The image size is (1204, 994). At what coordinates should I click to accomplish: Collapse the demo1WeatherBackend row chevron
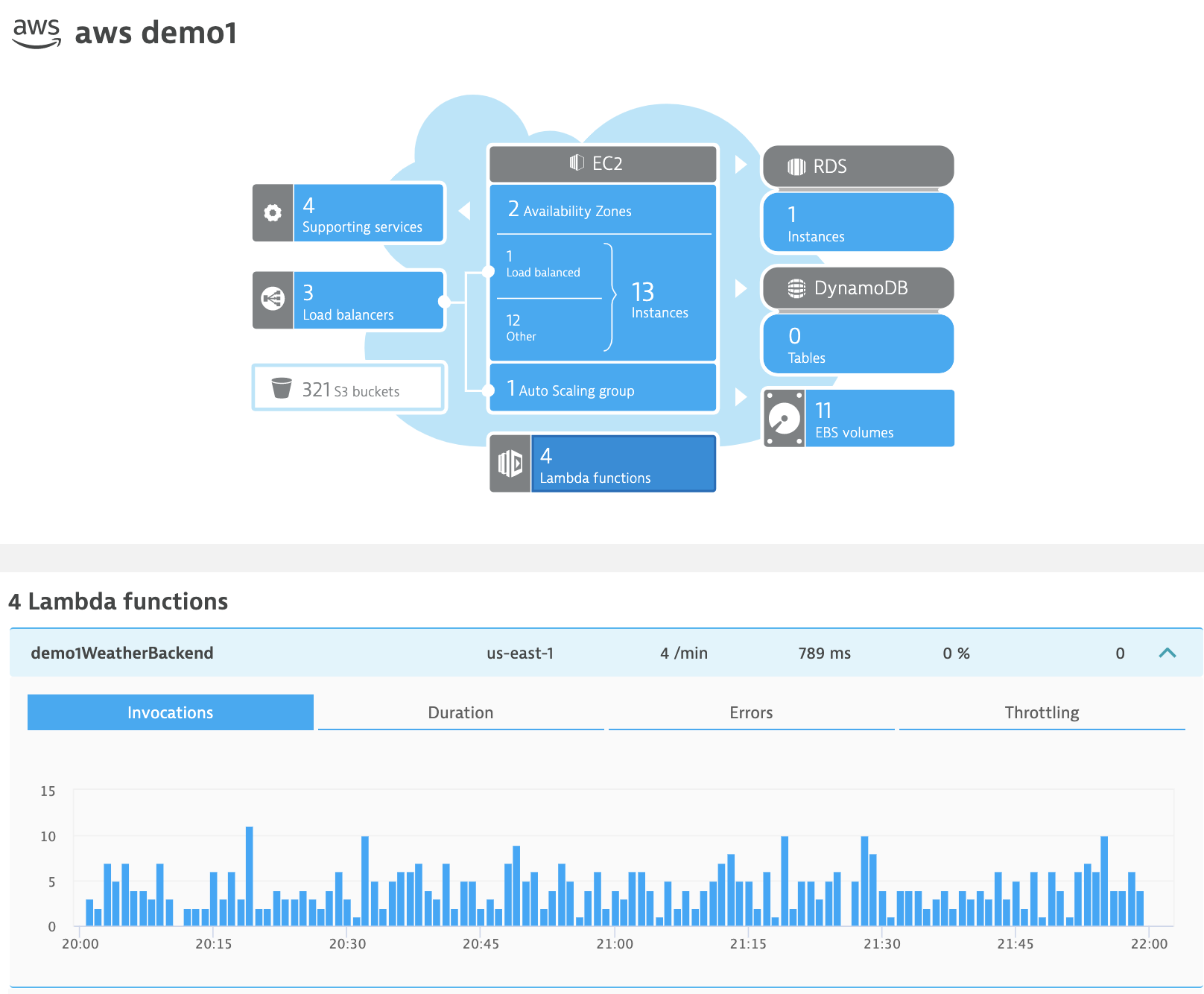(x=1167, y=653)
